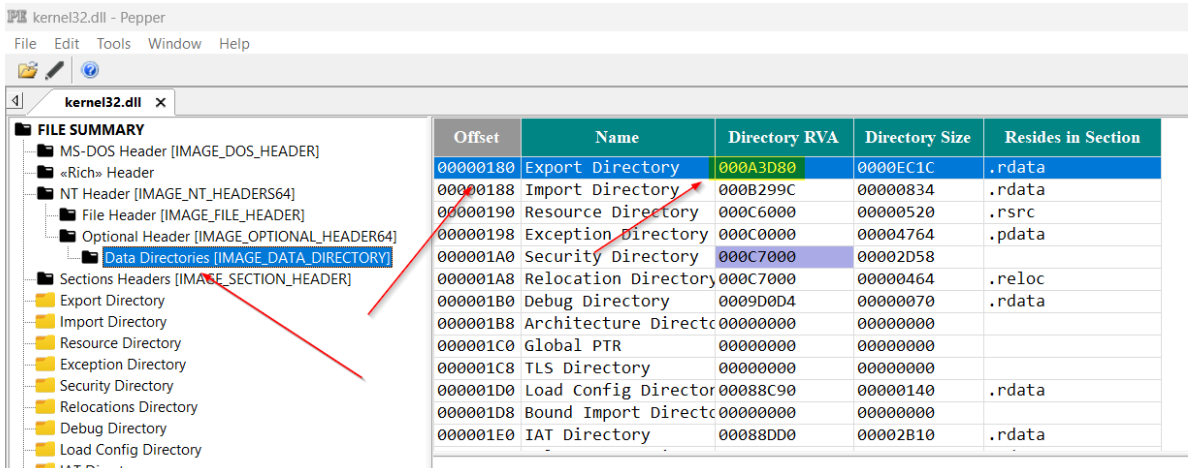Image resolution: width=1202 pixels, height=472 pixels.
Task: Open the Tools menu
Action: click(x=114, y=44)
